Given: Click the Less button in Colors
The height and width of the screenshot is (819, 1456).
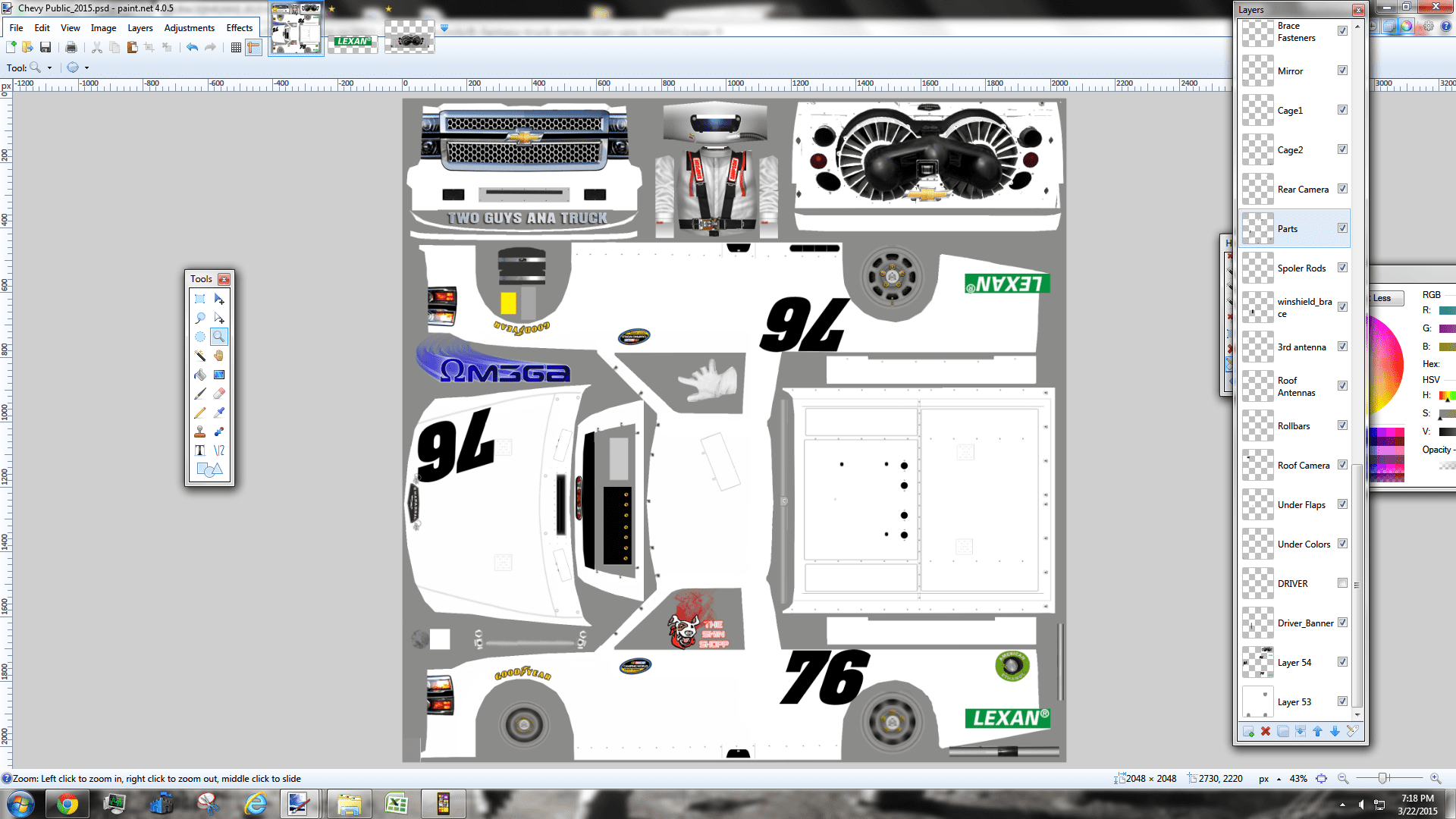Looking at the screenshot, I should click(x=1385, y=298).
